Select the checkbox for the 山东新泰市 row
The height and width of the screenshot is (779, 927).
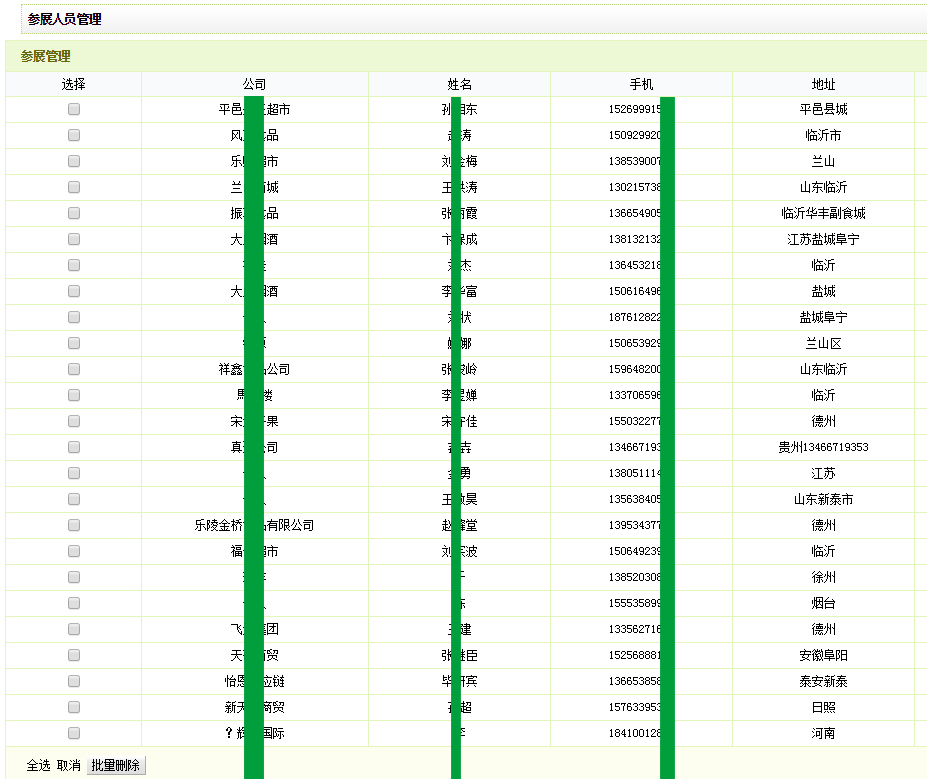point(74,499)
